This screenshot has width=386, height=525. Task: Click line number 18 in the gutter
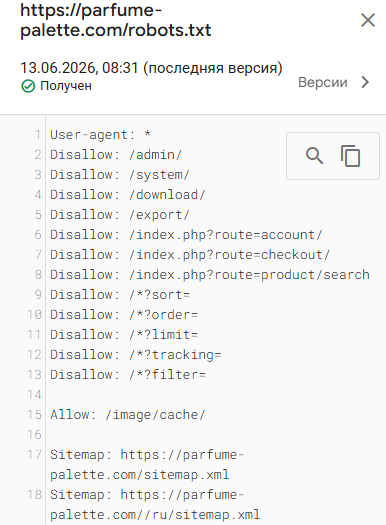34,495
